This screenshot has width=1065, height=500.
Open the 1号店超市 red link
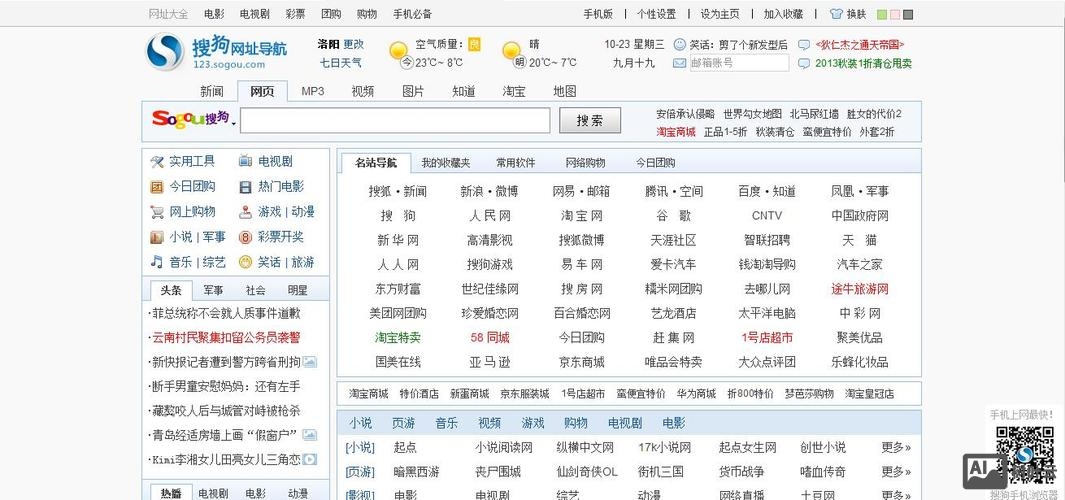(x=767, y=338)
